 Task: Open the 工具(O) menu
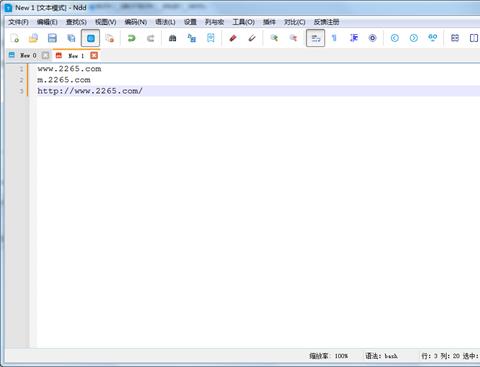(244, 22)
